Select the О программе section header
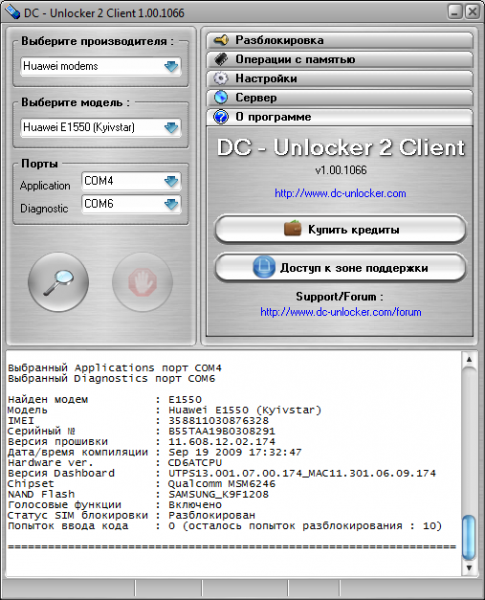Viewport: 485px width, 600px height. [x=340, y=117]
